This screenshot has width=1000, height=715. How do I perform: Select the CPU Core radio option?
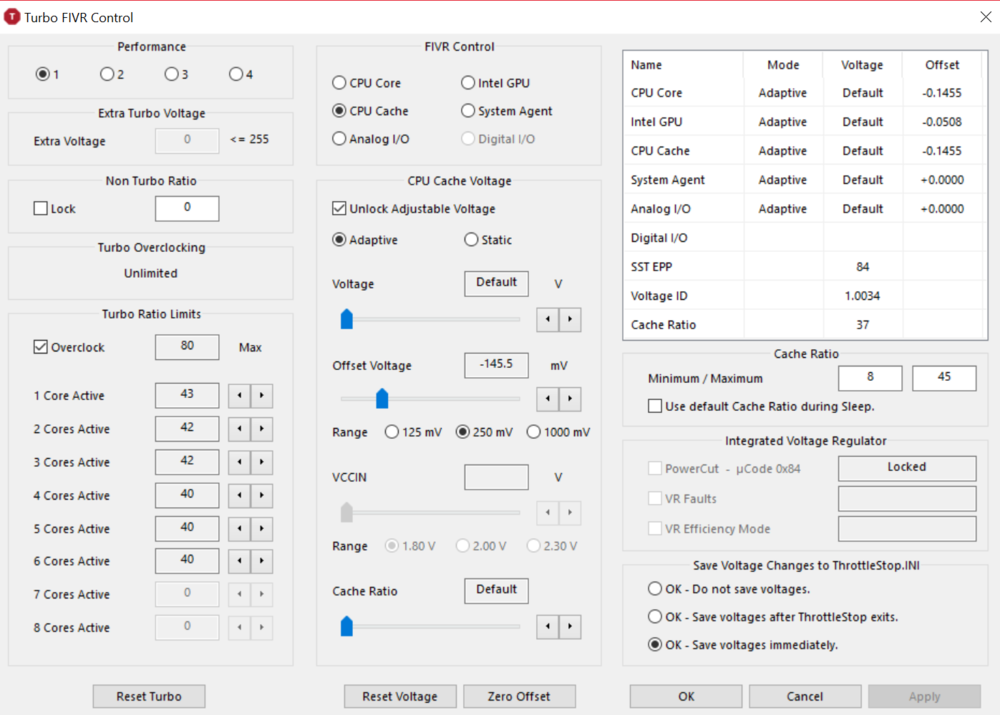(340, 83)
